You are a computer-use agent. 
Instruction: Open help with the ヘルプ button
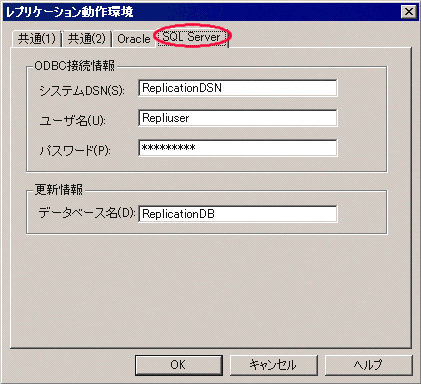tap(368, 365)
